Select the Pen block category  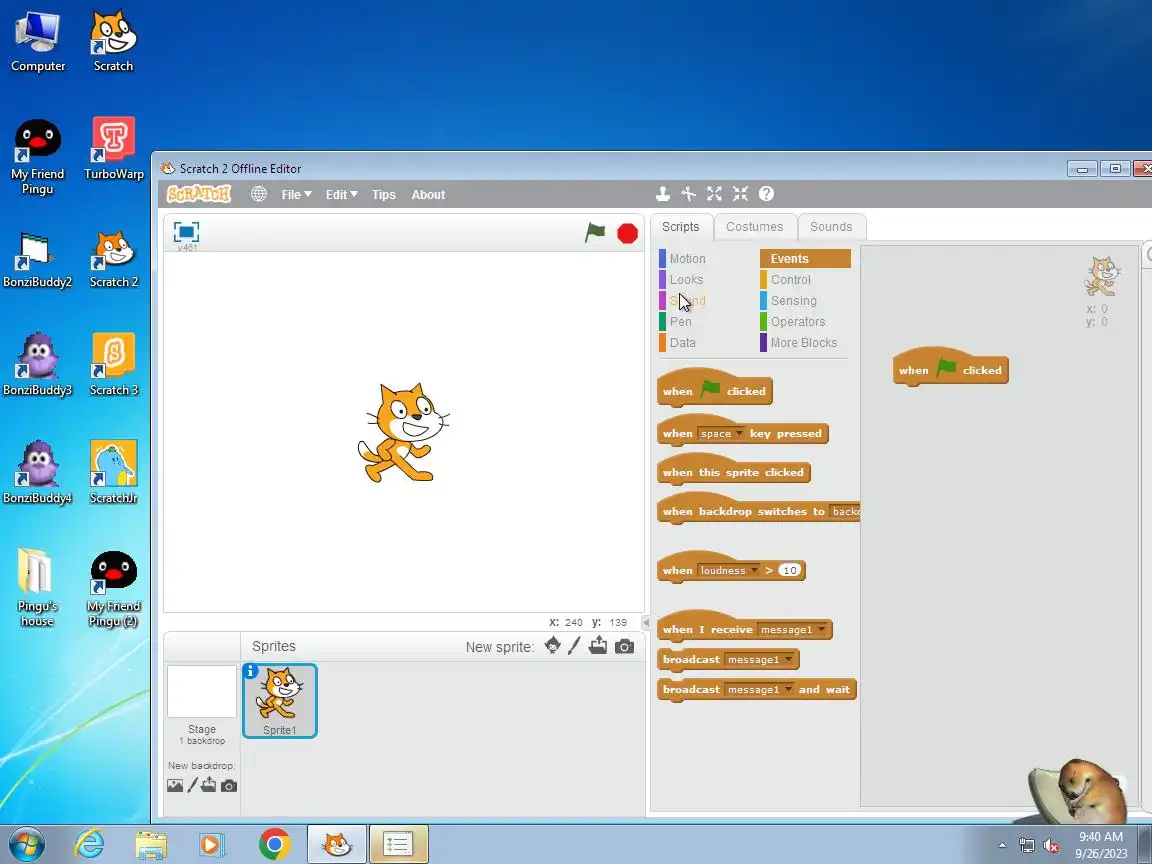680,322
